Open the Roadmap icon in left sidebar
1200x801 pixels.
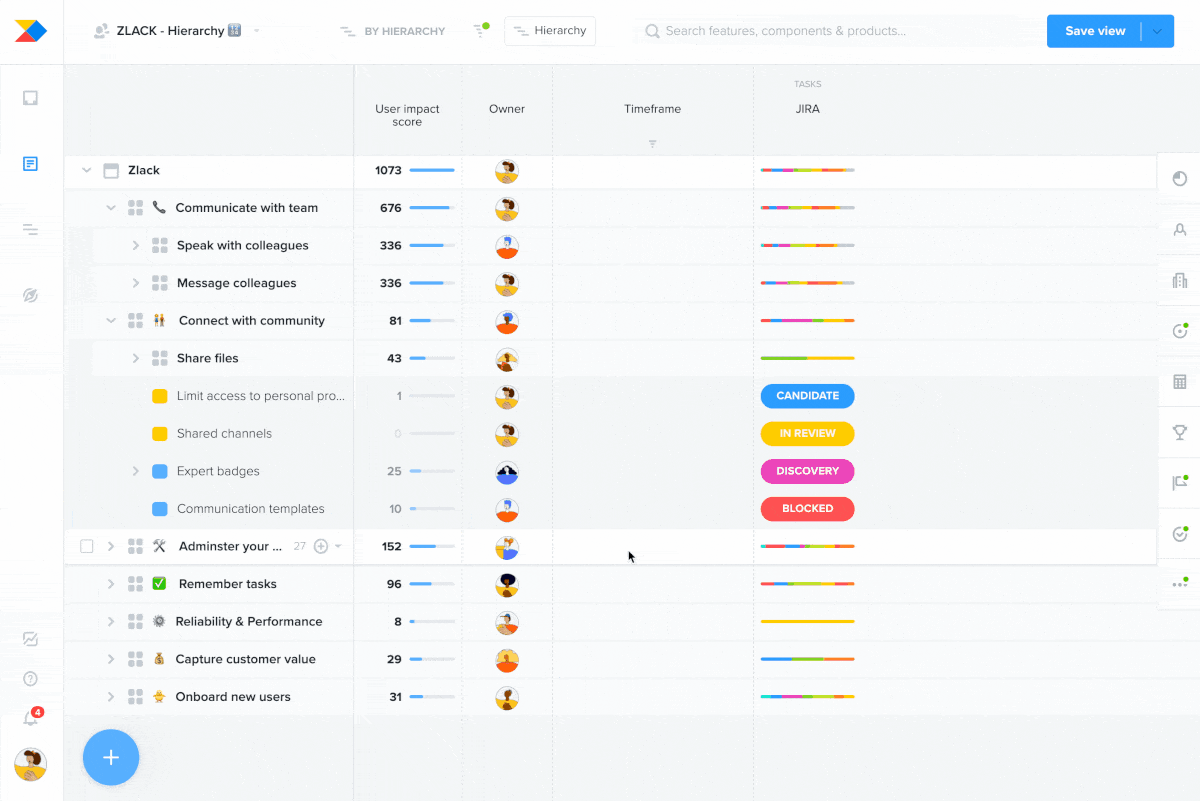click(x=31, y=229)
